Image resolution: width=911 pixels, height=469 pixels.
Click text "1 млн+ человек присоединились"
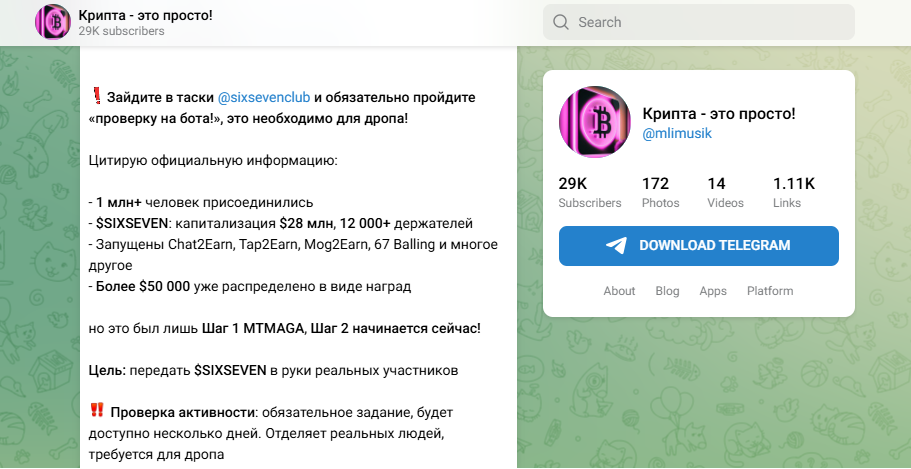pyautogui.click(x=205, y=203)
